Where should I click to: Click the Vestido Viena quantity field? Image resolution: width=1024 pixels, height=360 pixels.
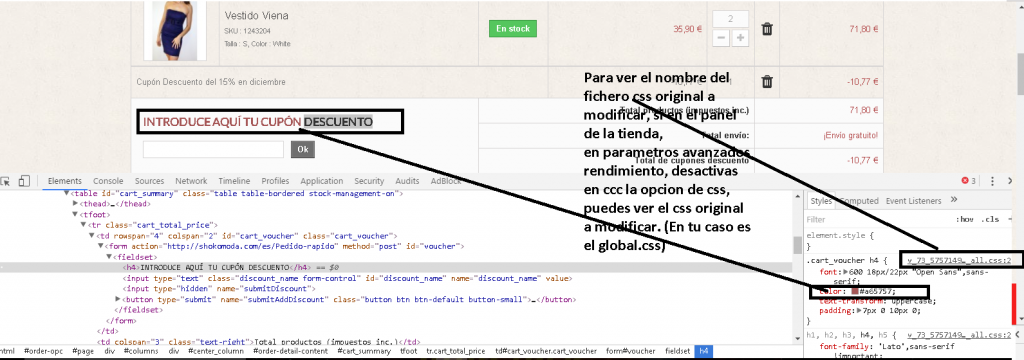coord(730,18)
